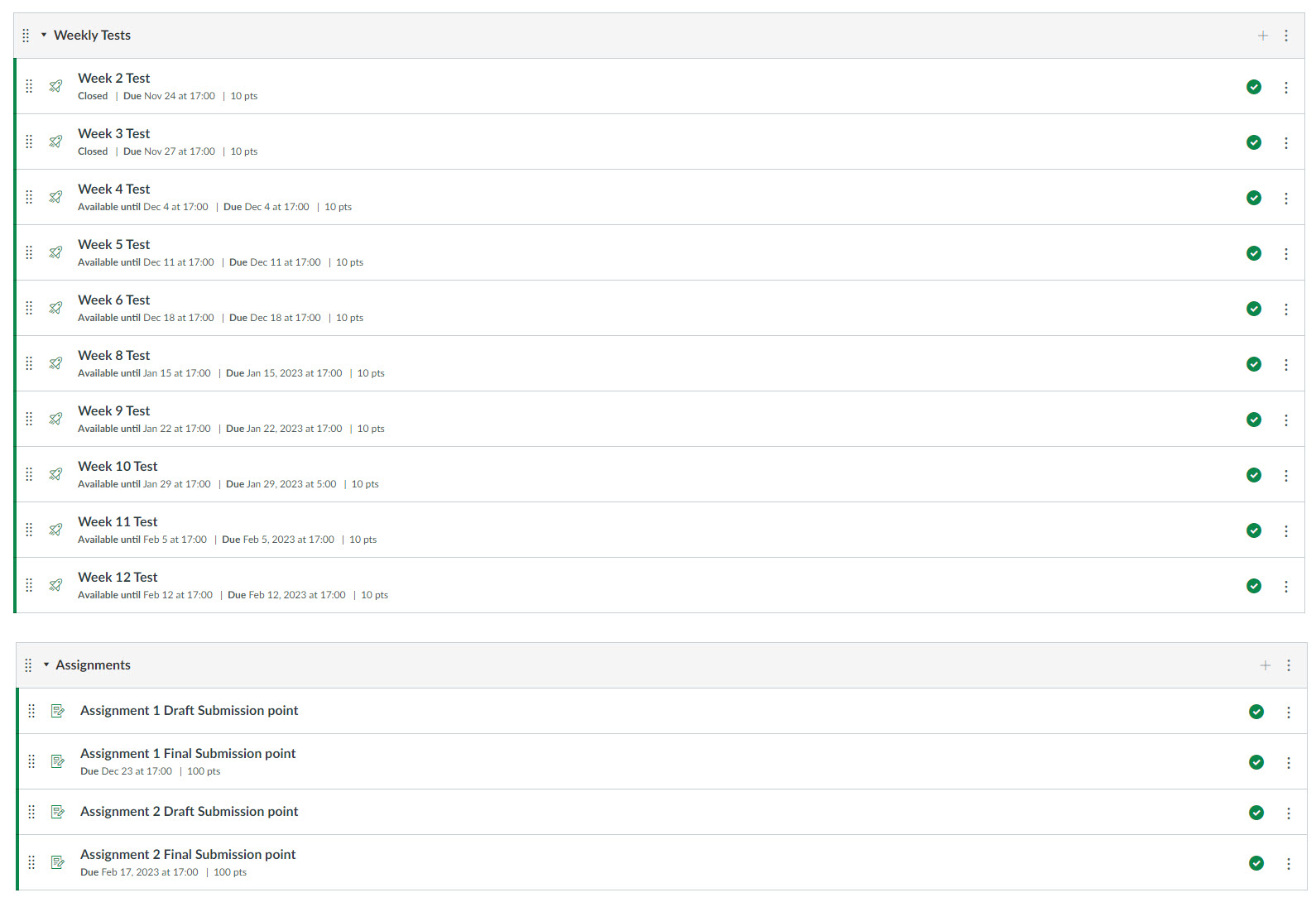
Task: Open the Week 12 Test quiz
Action: 118,578
